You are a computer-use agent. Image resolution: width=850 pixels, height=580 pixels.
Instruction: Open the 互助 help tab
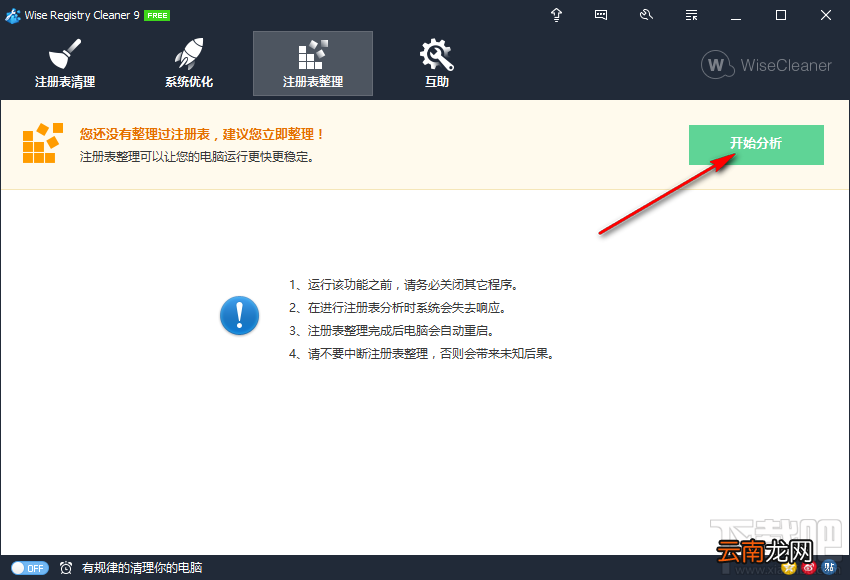pos(436,63)
